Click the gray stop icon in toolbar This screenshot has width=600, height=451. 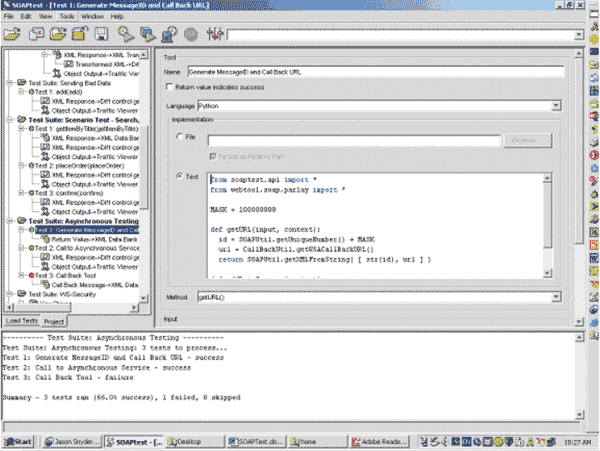[x=190, y=34]
